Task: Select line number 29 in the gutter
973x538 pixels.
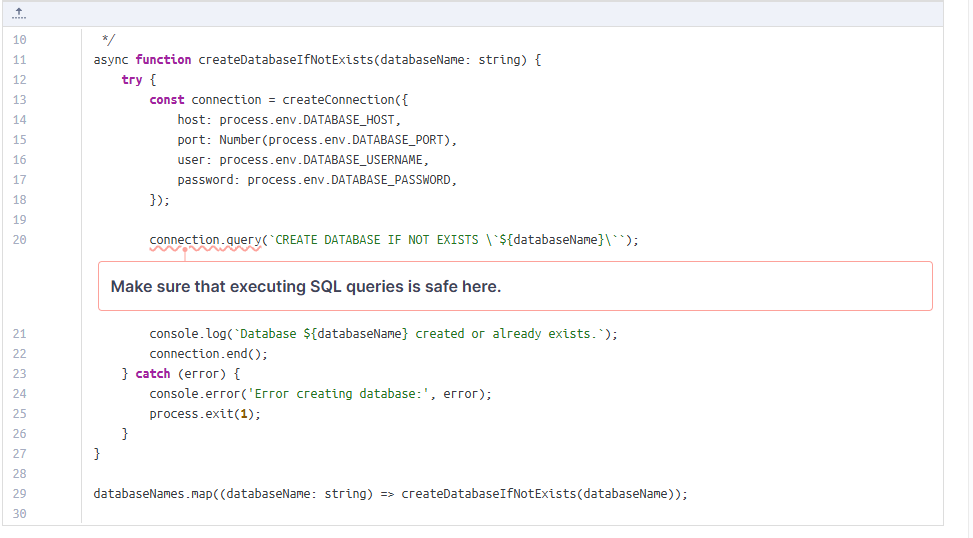Action: pyautogui.click(x=19, y=494)
